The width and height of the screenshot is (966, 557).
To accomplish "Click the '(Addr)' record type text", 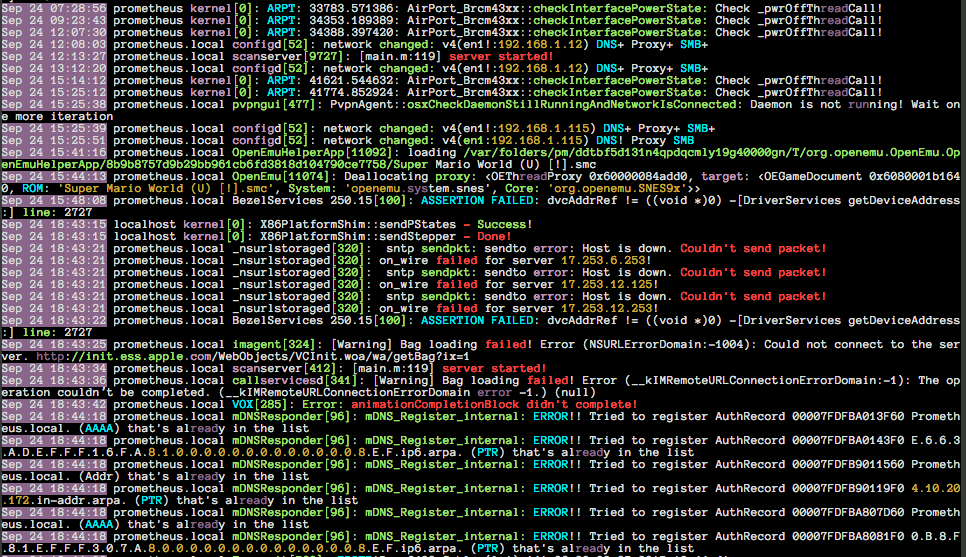I will (x=99, y=476).
